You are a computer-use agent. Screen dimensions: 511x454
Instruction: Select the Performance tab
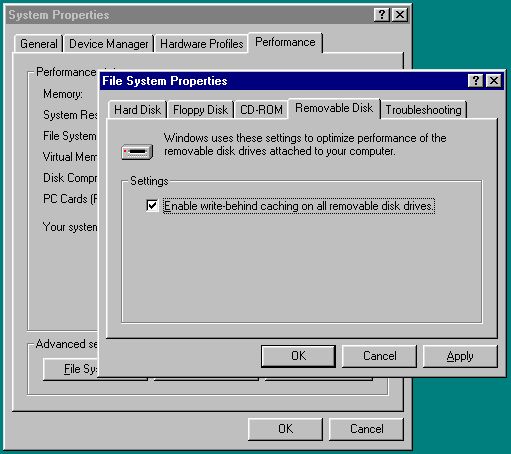pos(285,42)
